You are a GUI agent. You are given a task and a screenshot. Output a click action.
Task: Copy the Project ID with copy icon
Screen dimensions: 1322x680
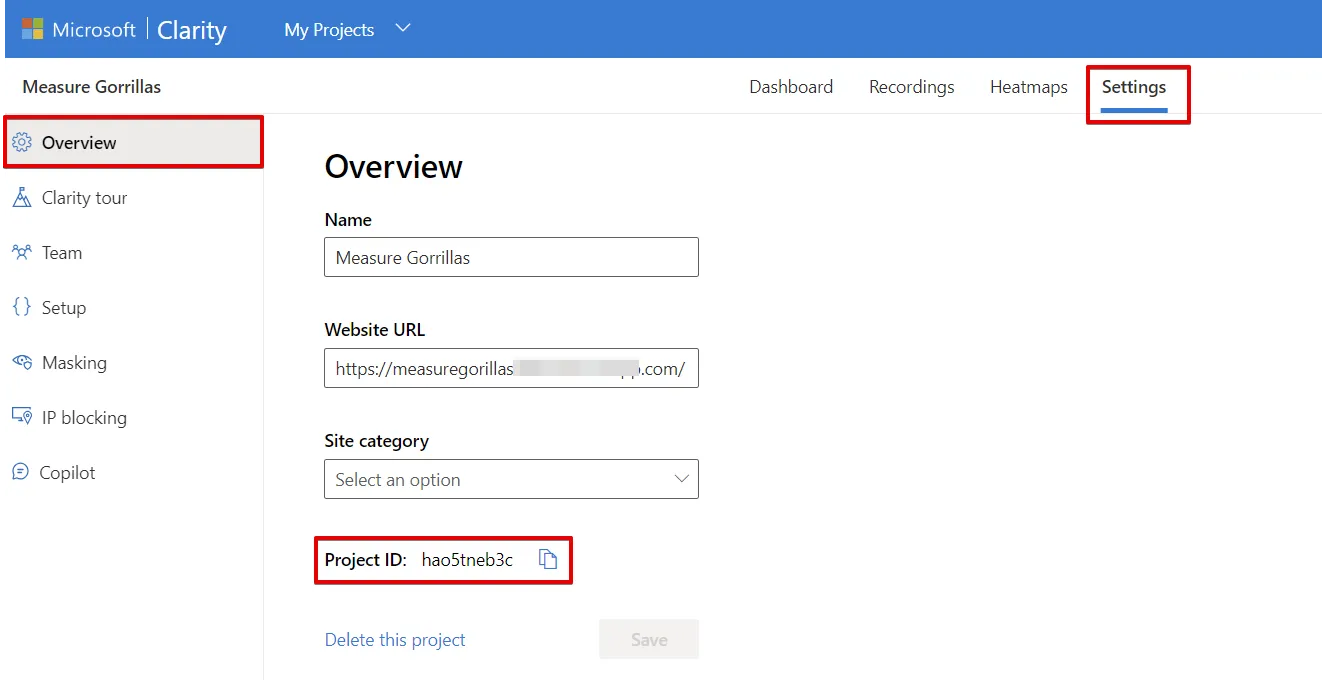click(x=548, y=559)
